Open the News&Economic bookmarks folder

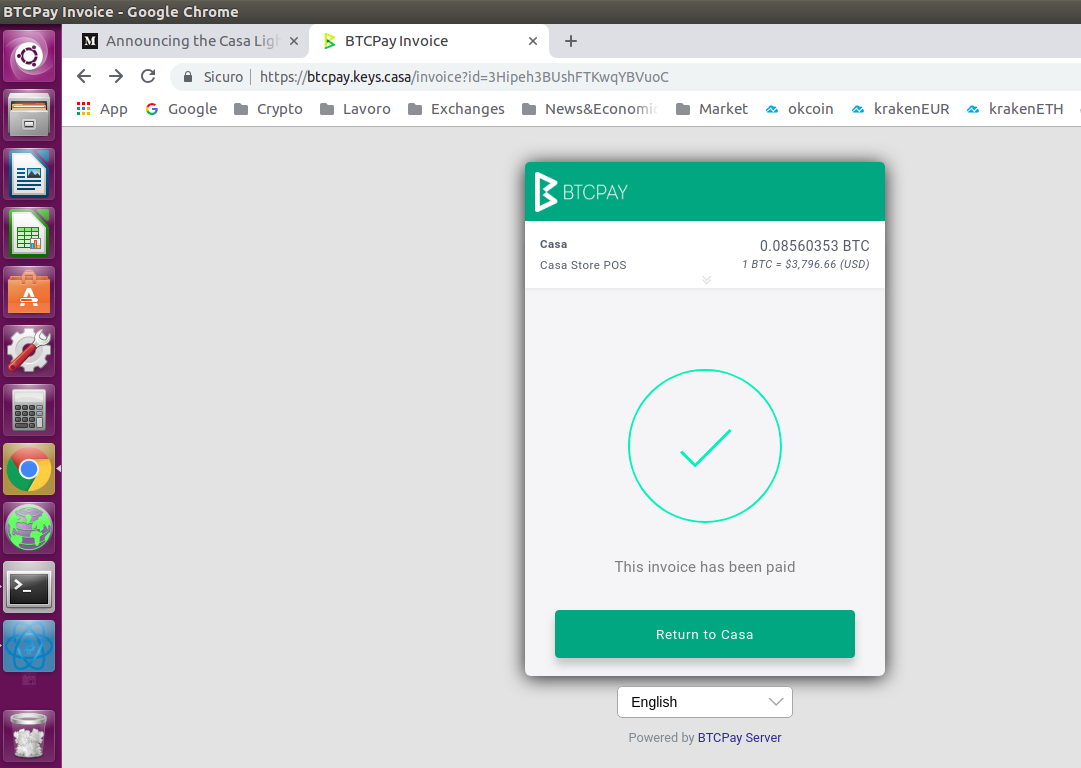click(x=591, y=109)
